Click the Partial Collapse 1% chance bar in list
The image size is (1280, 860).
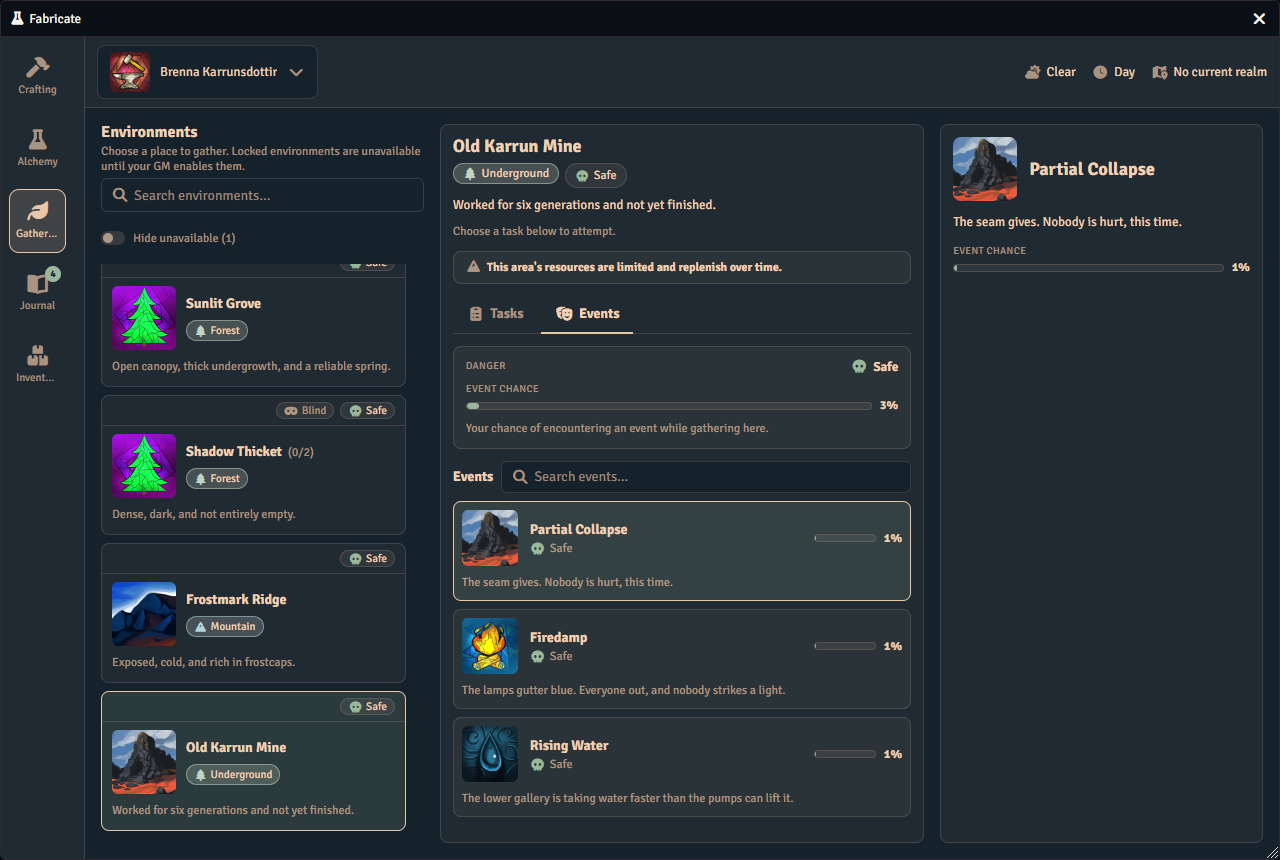pos(845,538)
